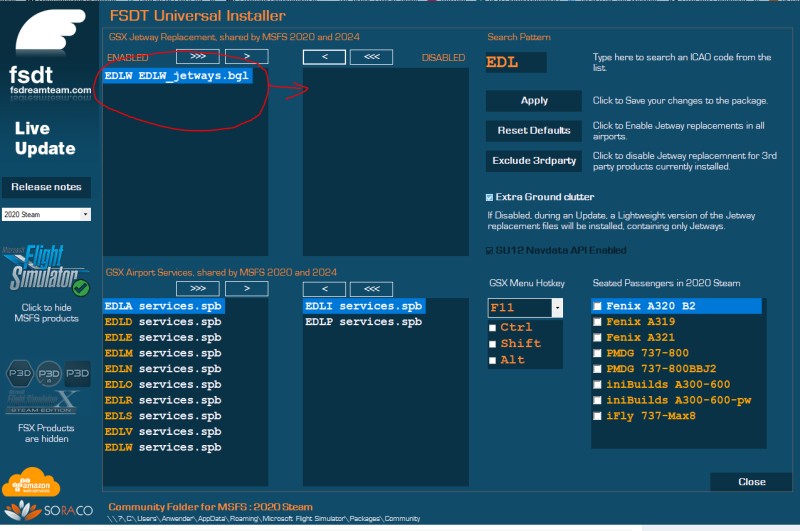Toggle the Extra Ground clutter checkbox
Image resolution: width=800 pixels, height=531 pixels.
point(490,197)
